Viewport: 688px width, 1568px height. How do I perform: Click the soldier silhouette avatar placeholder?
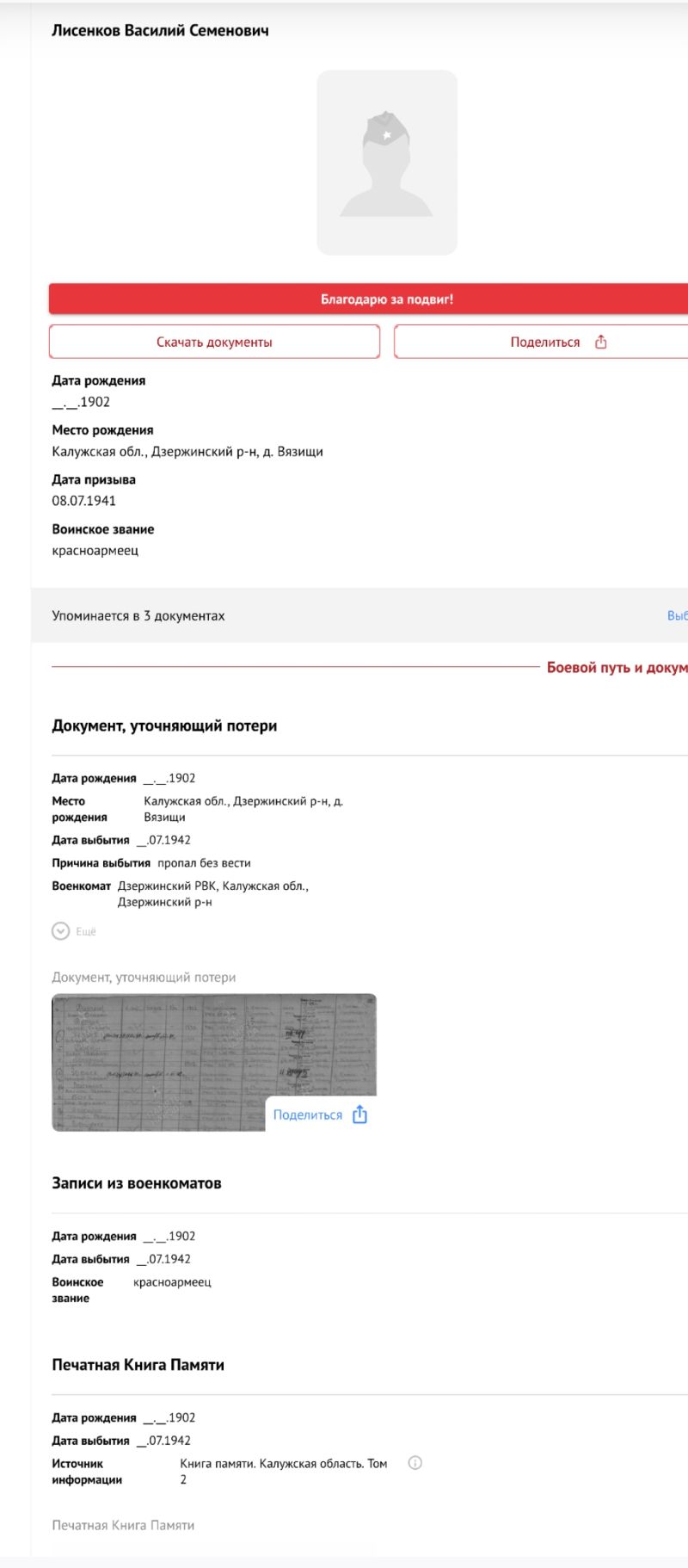387,163
